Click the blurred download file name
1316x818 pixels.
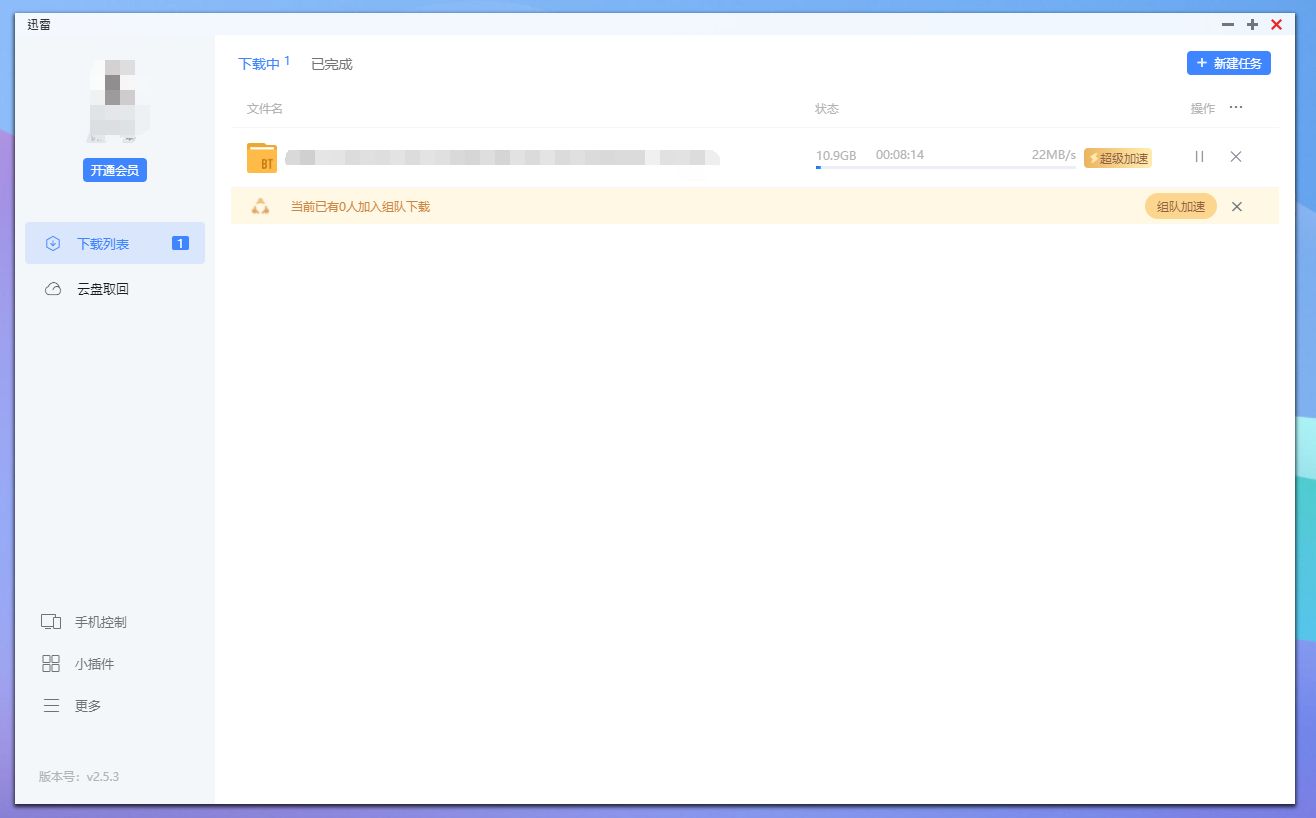[503, 157]
